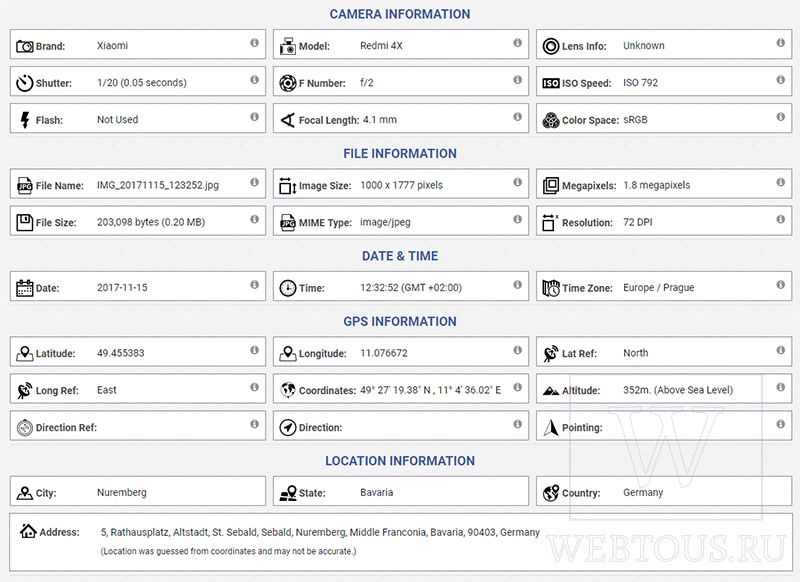Click the mountain icon next to Altitude
The height and width of the screenshot is (582, 800).
[551, 391]
